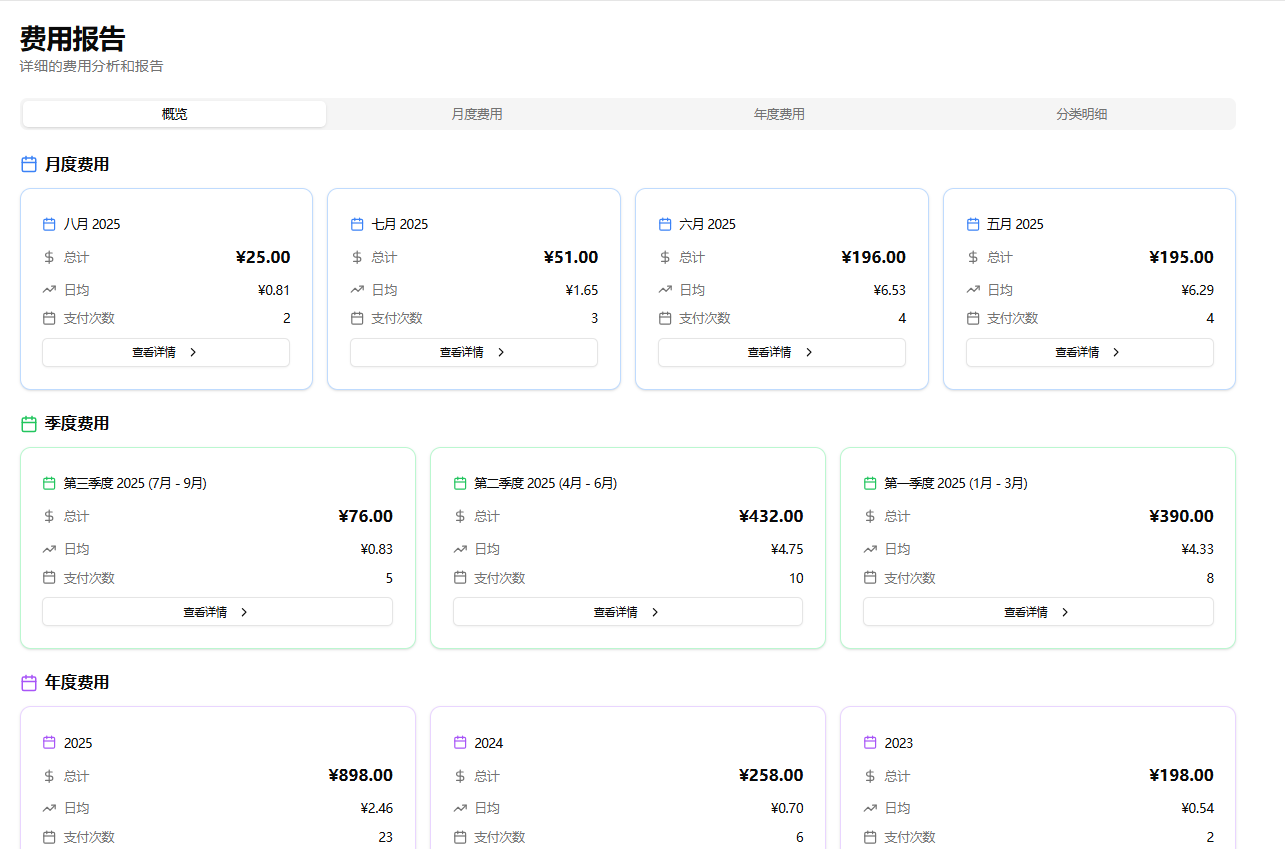Click the 支付次数 icon in 第一季度 2025 card
Image resolution: width=1285 pixels, height=849 pixels.
click(x=870, y=577)
